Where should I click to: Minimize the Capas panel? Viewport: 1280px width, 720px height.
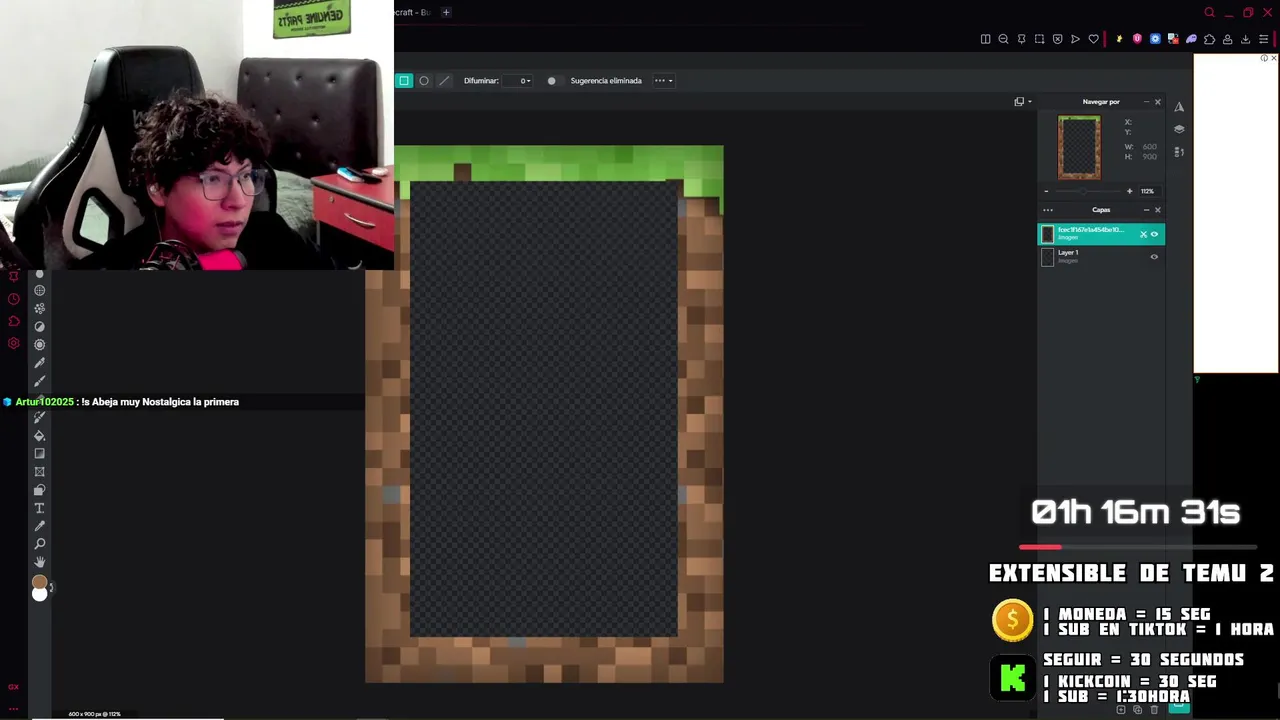(x=1146, y=210)
